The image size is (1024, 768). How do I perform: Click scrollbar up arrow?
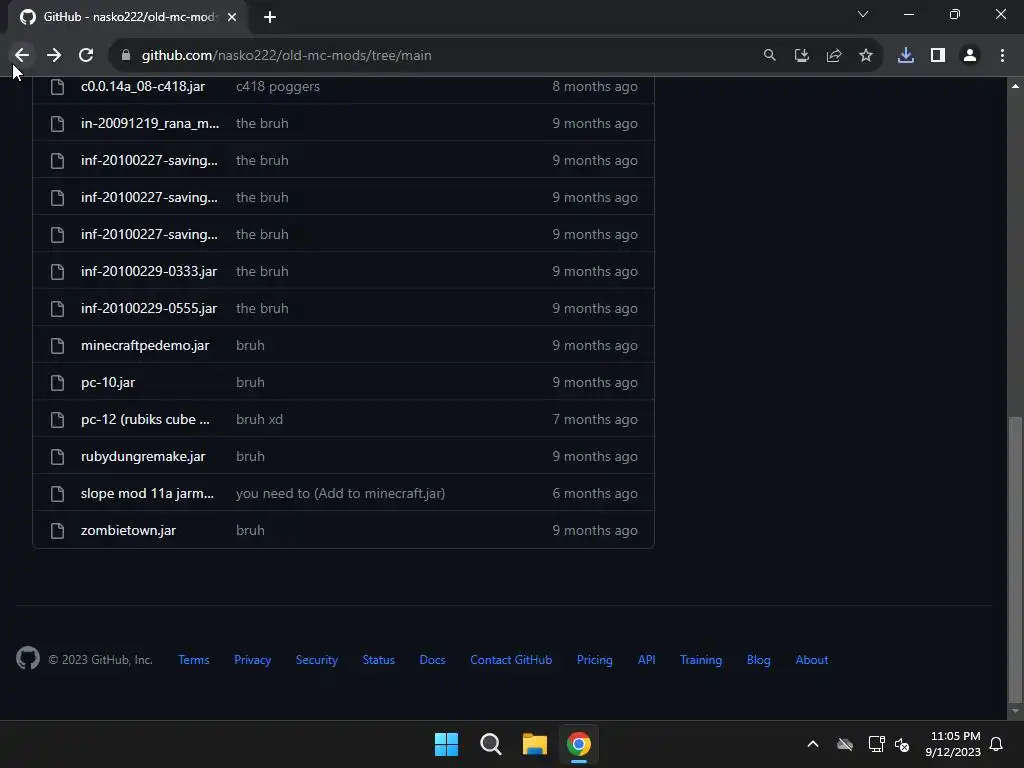click(x=1015, y=86)
